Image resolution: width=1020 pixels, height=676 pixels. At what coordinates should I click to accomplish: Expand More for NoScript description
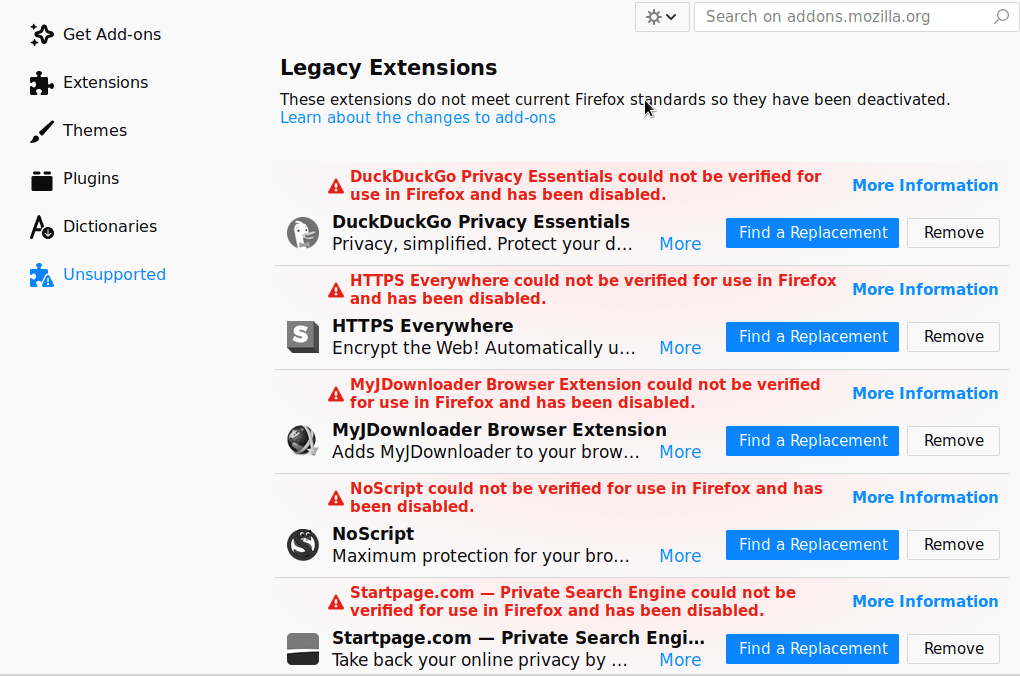(680, 555)
